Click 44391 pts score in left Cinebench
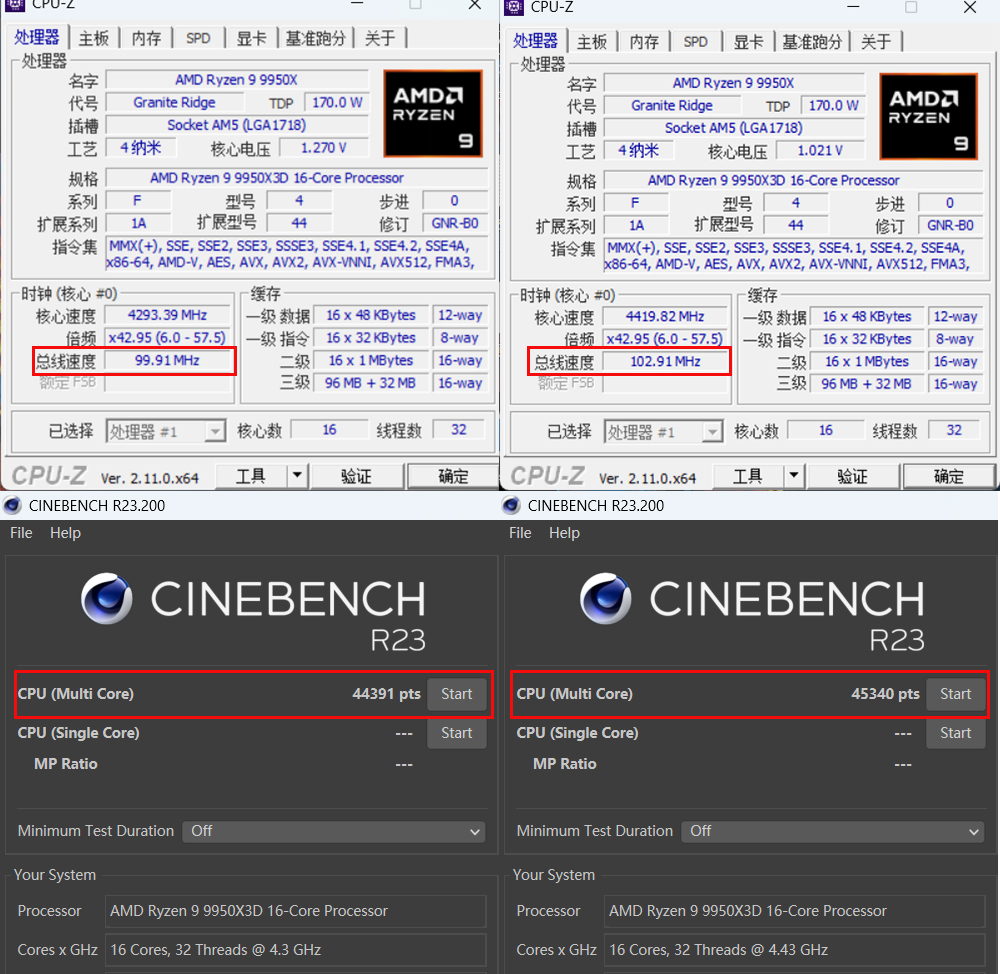The width and height of the screenshot is (1000, 974). coord(386,694)
